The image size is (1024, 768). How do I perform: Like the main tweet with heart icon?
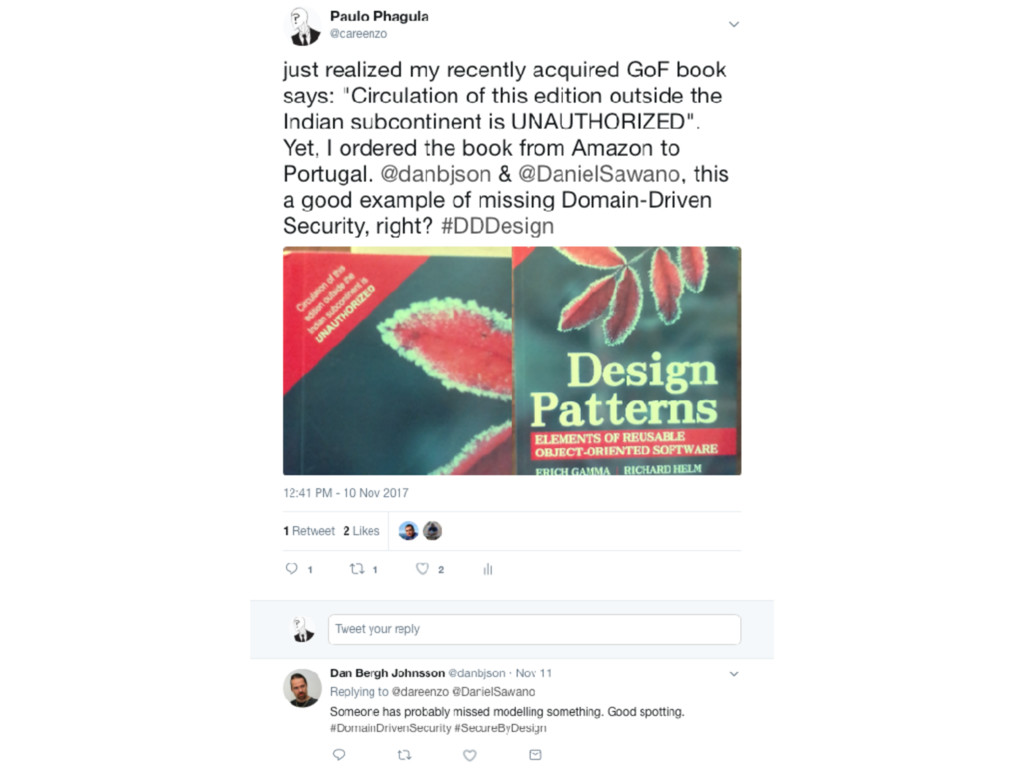pyautogui.click(x=423, y=569)
